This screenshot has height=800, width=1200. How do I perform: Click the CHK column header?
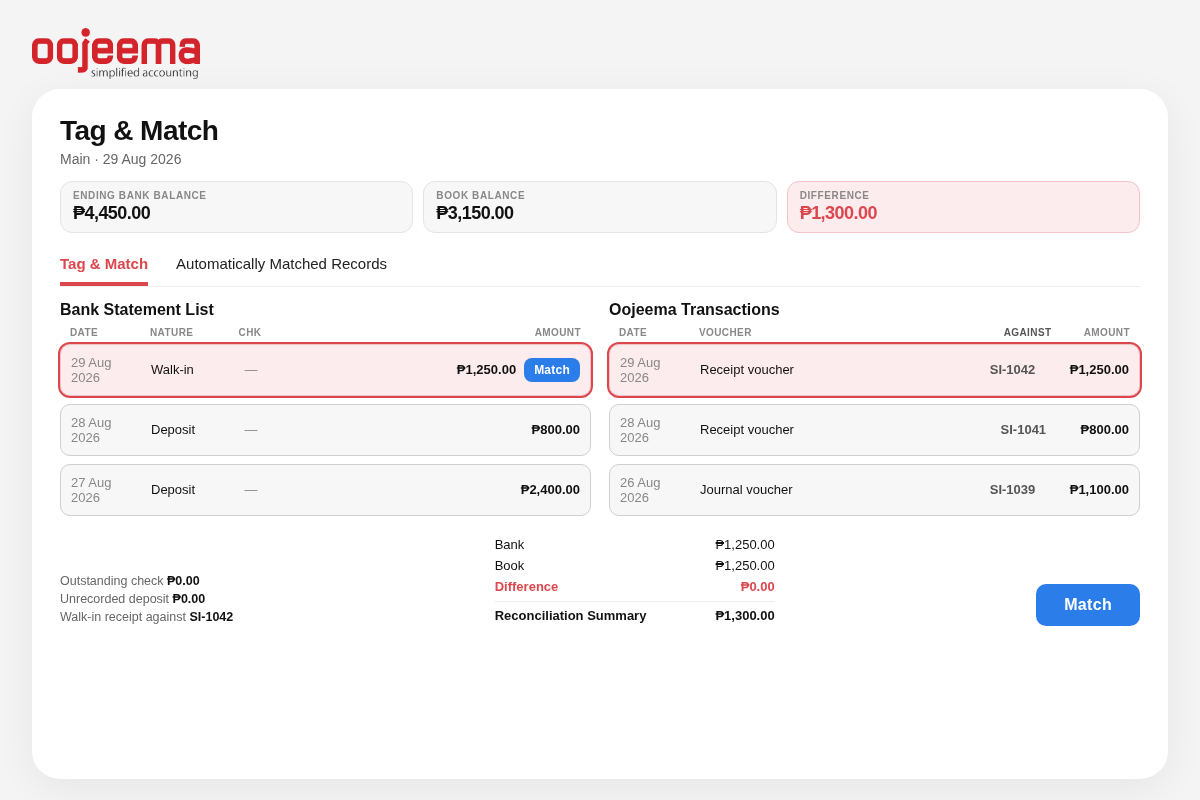pyautogui.click(x=250, y=333)
